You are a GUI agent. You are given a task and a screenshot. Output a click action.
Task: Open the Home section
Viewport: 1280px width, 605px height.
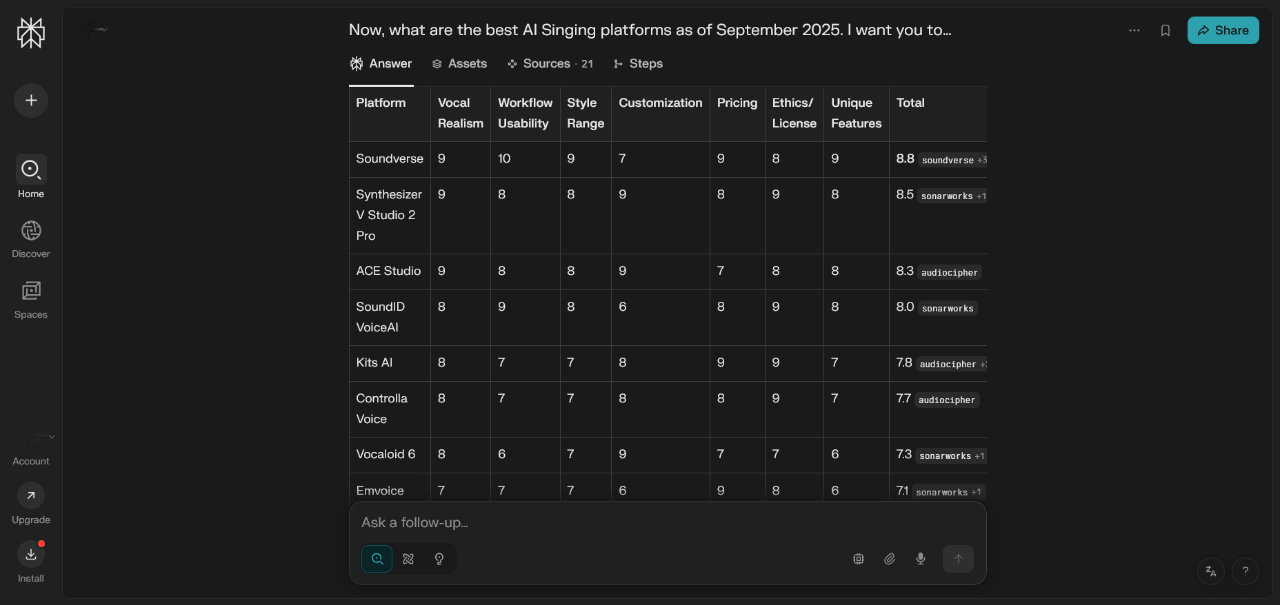31,177
